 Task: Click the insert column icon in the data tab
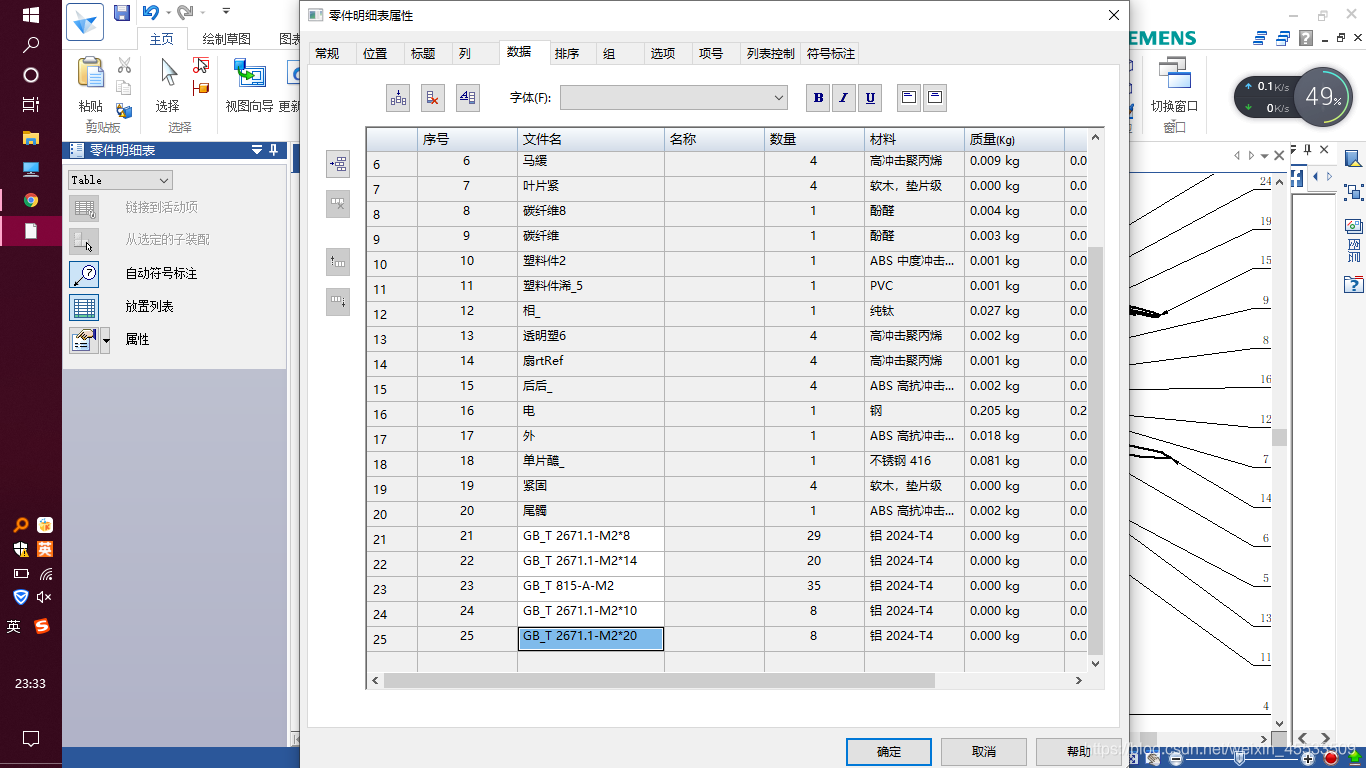pyautogui.click(x=398, y=97)
